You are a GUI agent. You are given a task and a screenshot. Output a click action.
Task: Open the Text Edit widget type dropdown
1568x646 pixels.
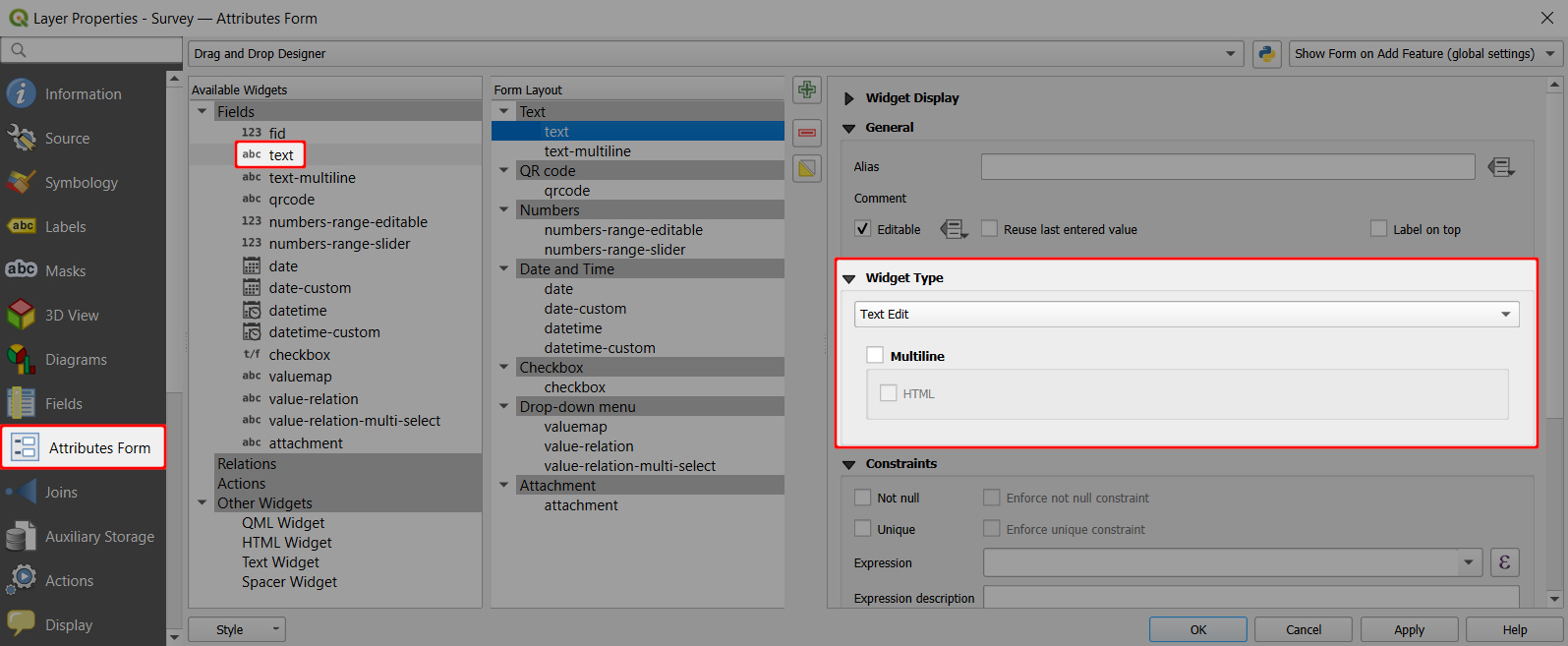[1187, 314]
